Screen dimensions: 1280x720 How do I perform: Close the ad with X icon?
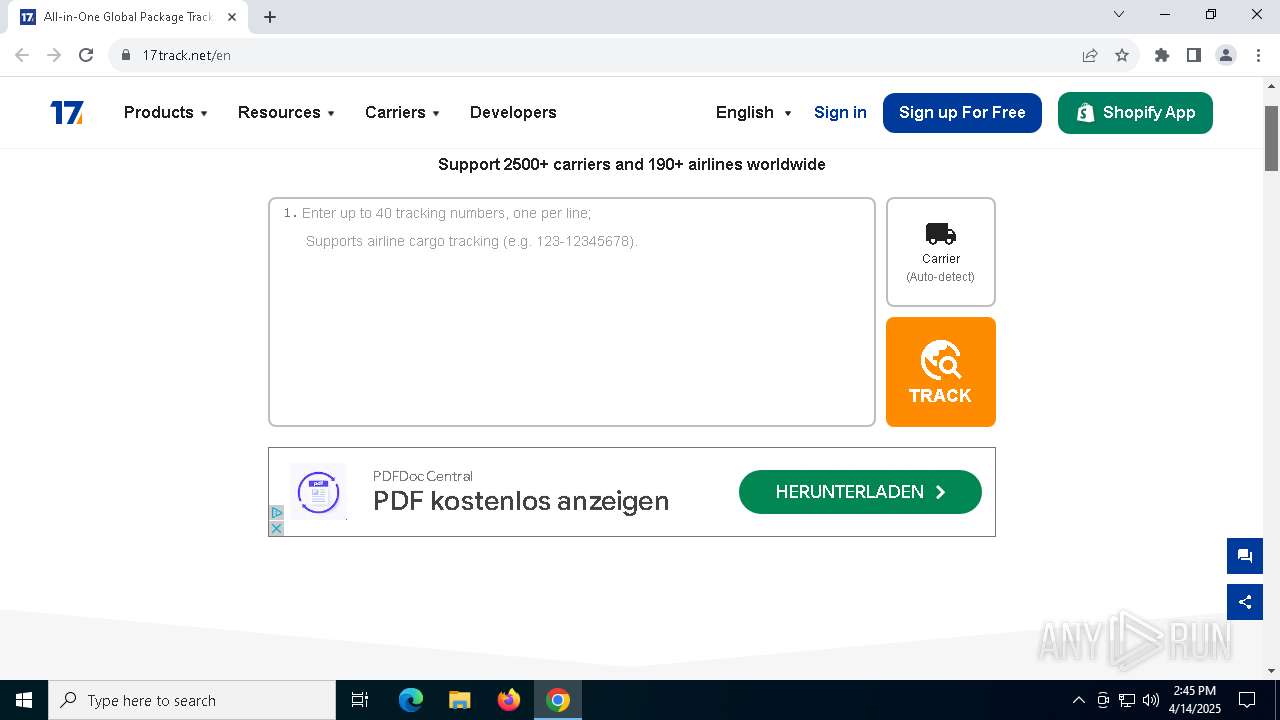click(x=277, y=528)
